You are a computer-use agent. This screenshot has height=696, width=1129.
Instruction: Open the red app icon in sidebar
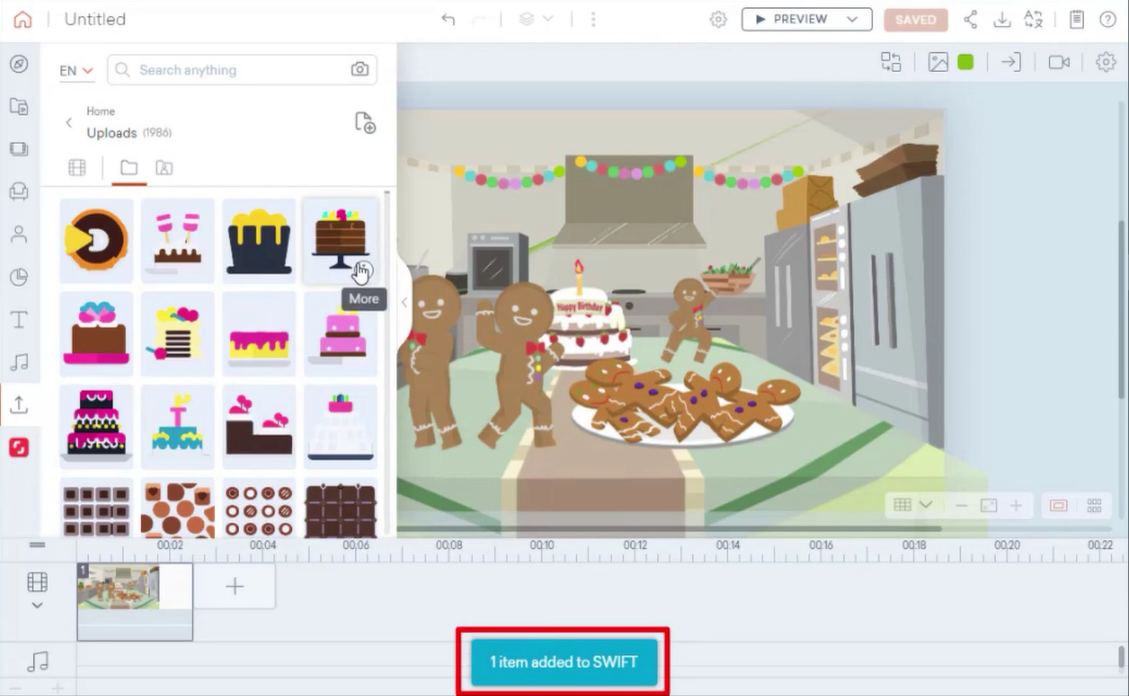19,448
